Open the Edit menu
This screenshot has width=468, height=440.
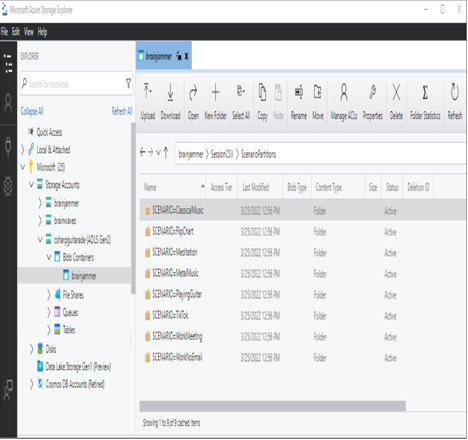tap(16, 32)
